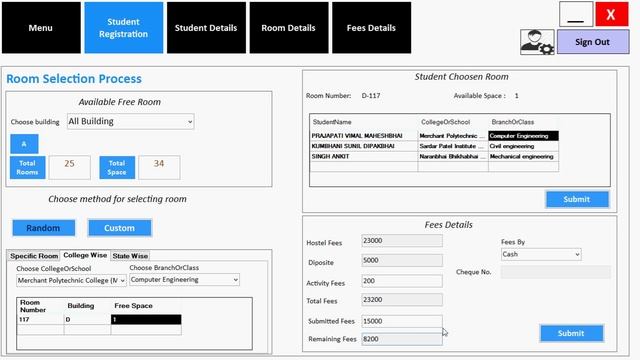Select Civil engineering cell
The height and width of the screenshot is (360, 640).
pyautogui.click(x=523, y=146)
